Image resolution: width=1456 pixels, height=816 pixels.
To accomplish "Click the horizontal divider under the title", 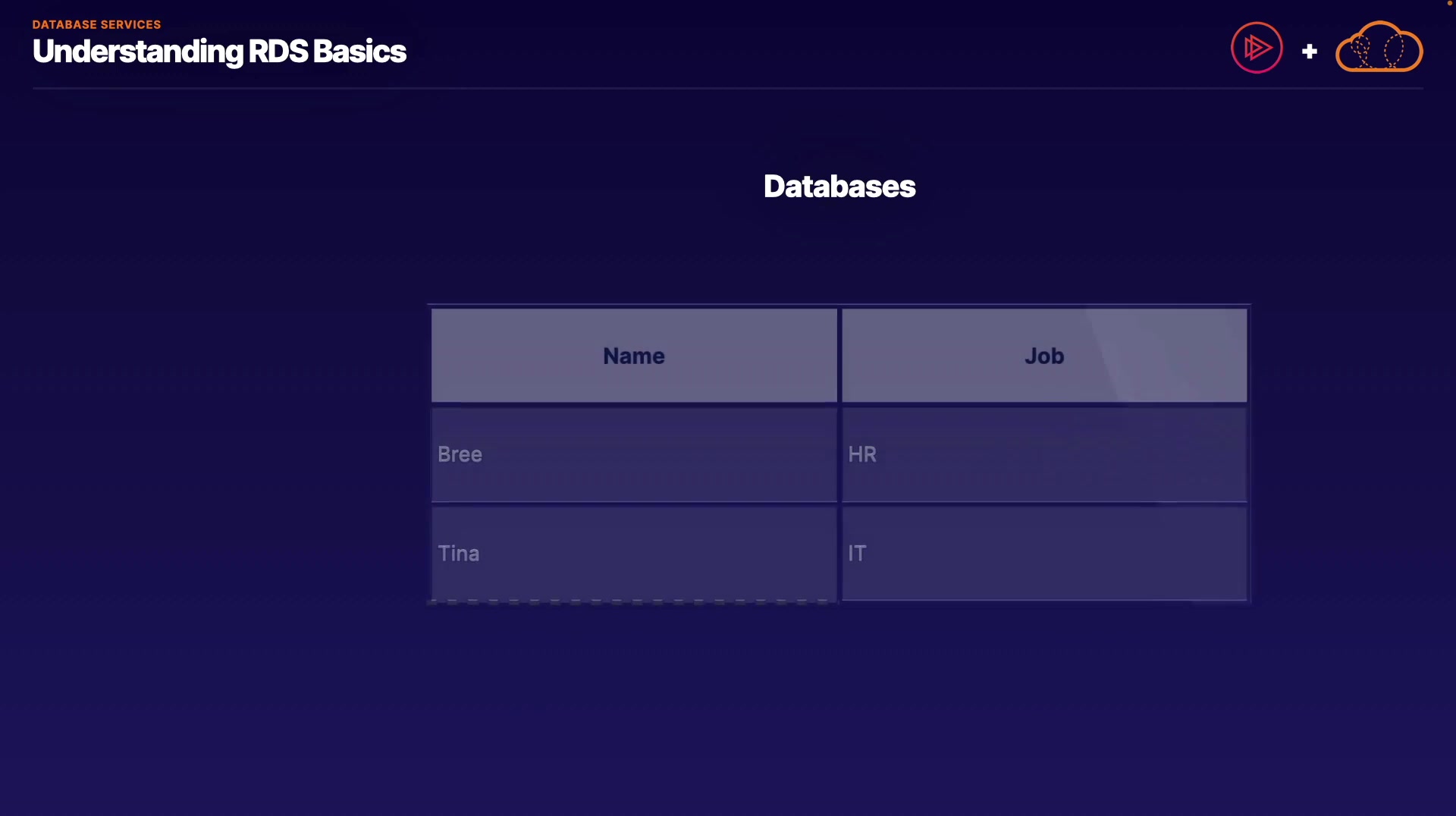I will pyautogui.click(x=728, y=89).
